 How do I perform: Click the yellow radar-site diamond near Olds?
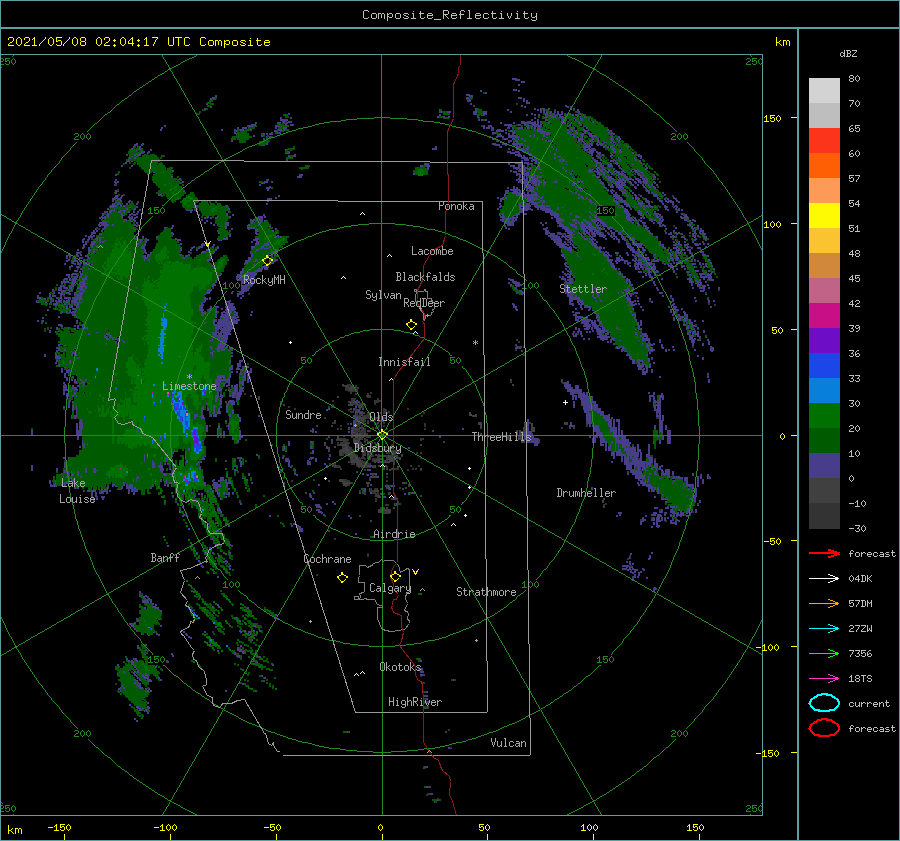tap(382, 435)
